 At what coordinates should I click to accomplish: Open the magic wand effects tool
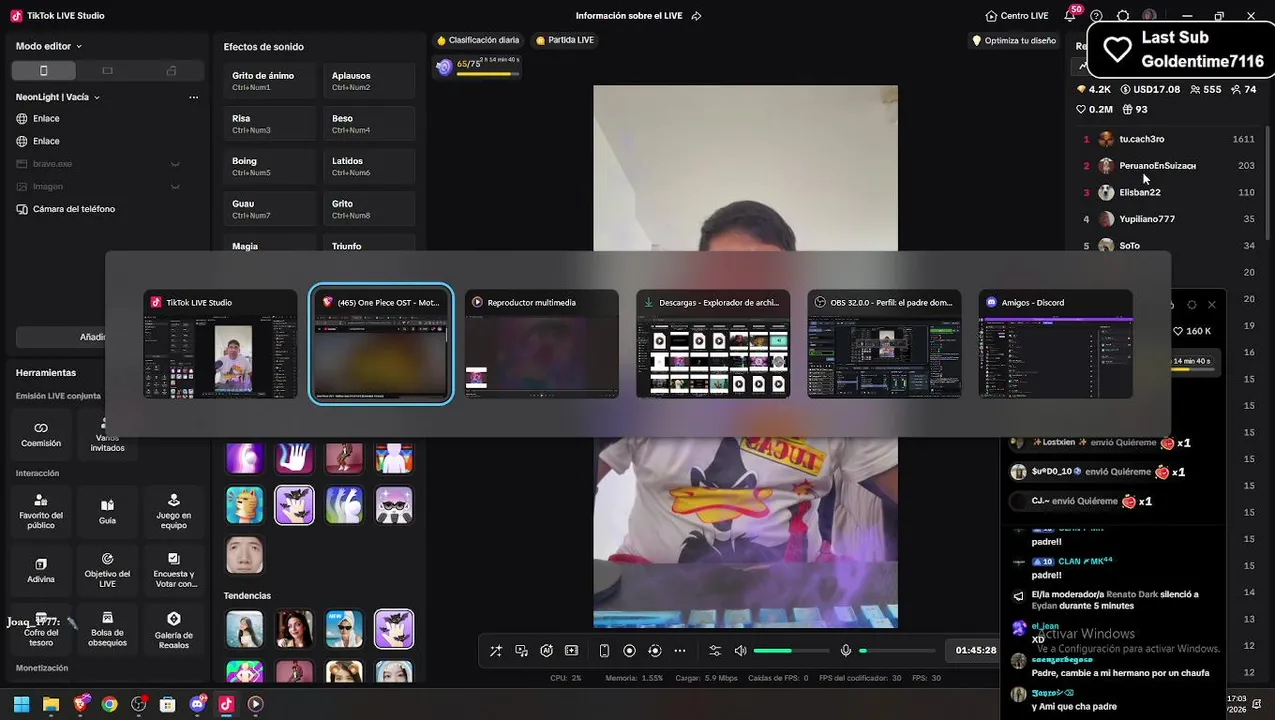pos(496,650)
